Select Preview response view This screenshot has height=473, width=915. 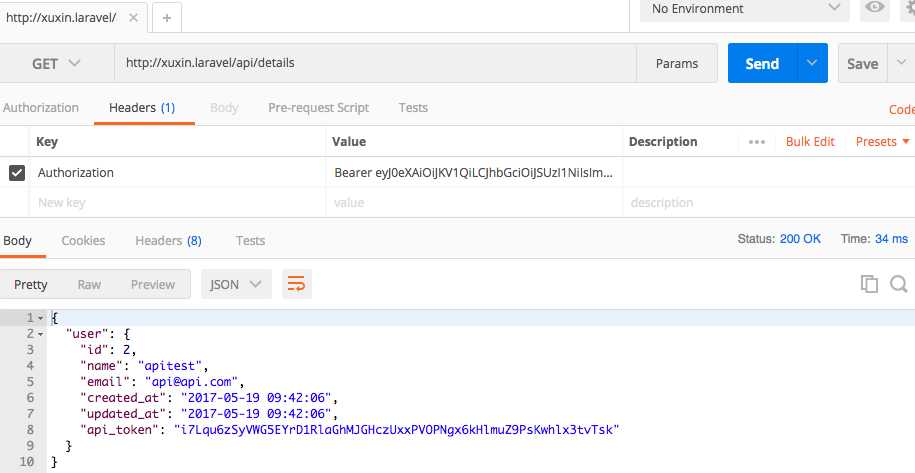pos(153,284)
